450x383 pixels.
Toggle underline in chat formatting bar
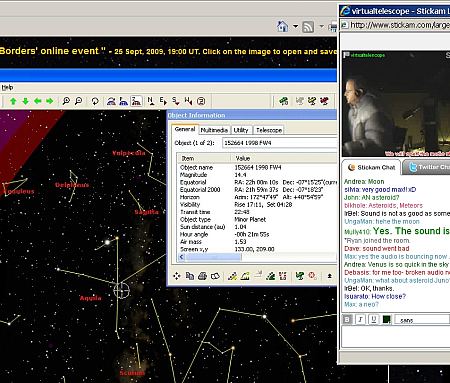[x=374, y=320]
